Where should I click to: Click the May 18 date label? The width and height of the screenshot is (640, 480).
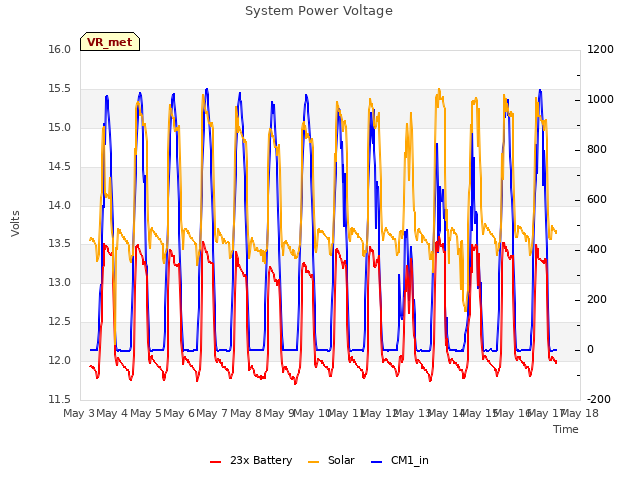(x=580, y=413)
